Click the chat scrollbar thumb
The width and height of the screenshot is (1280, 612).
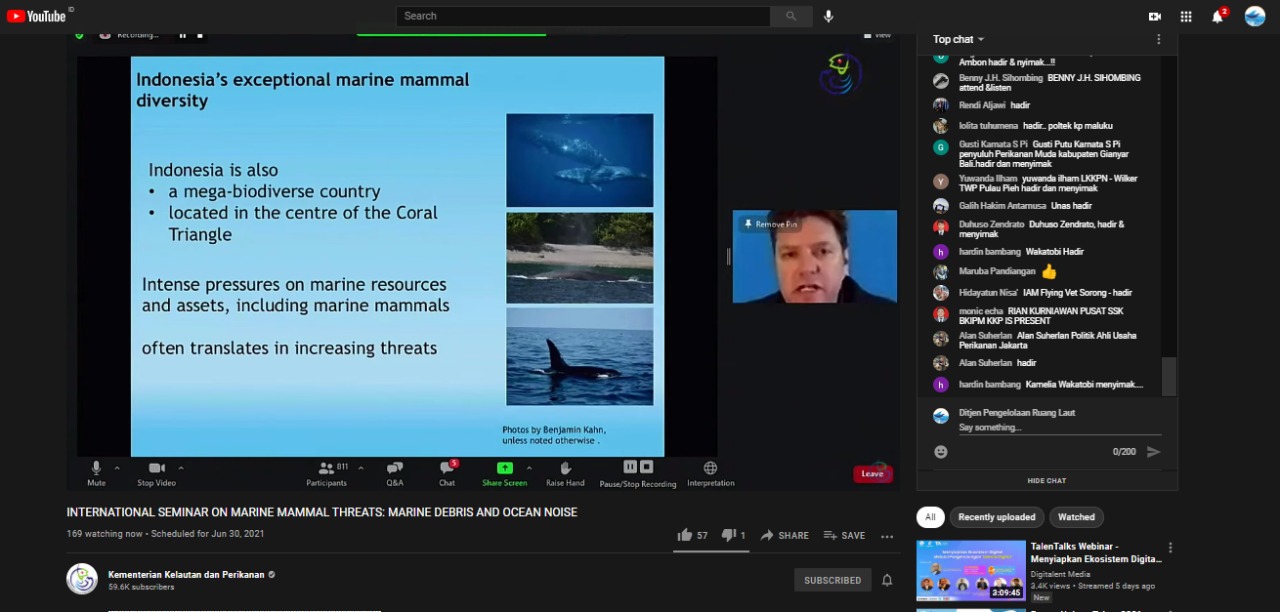pyautogui.click(x=1169, y=376)
